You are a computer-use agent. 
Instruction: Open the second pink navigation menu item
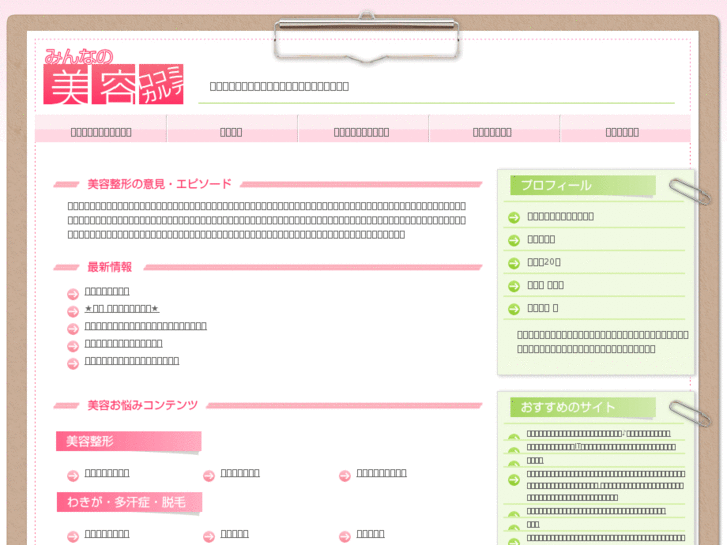231,129
